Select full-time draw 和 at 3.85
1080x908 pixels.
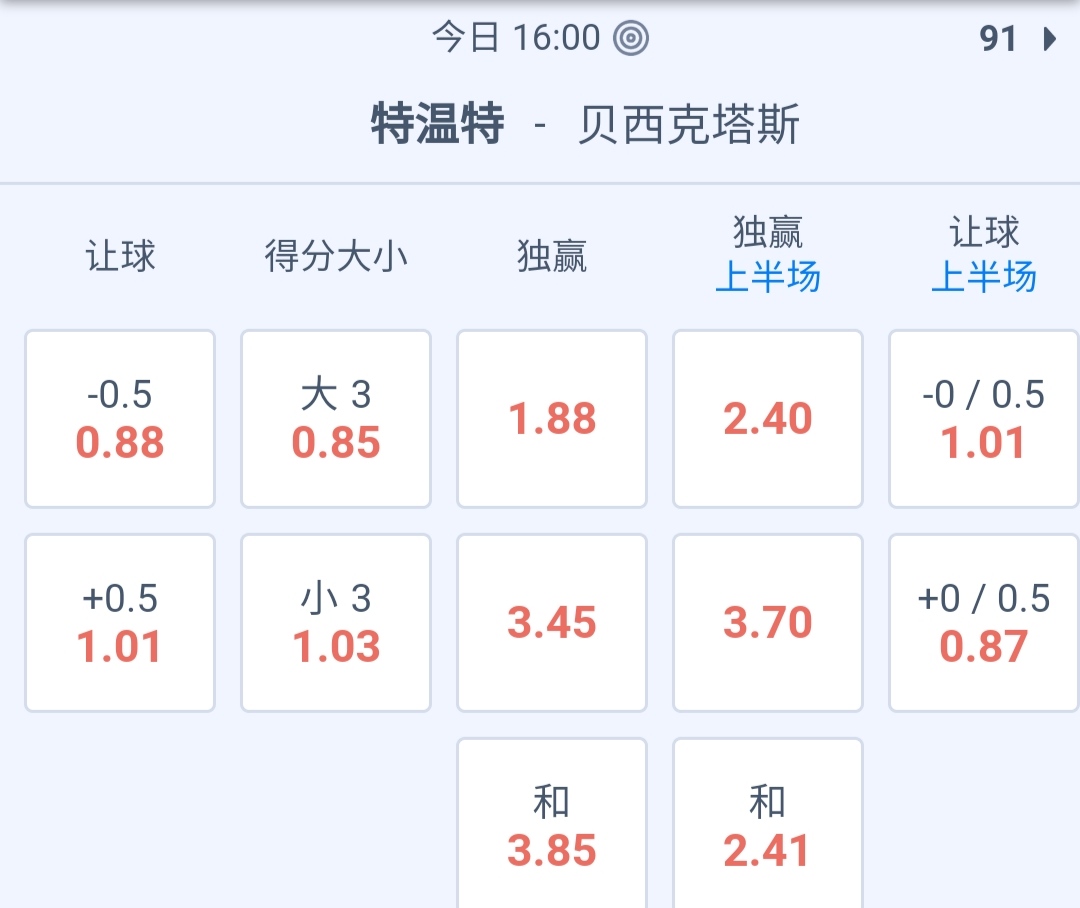(x=552, y=825)
